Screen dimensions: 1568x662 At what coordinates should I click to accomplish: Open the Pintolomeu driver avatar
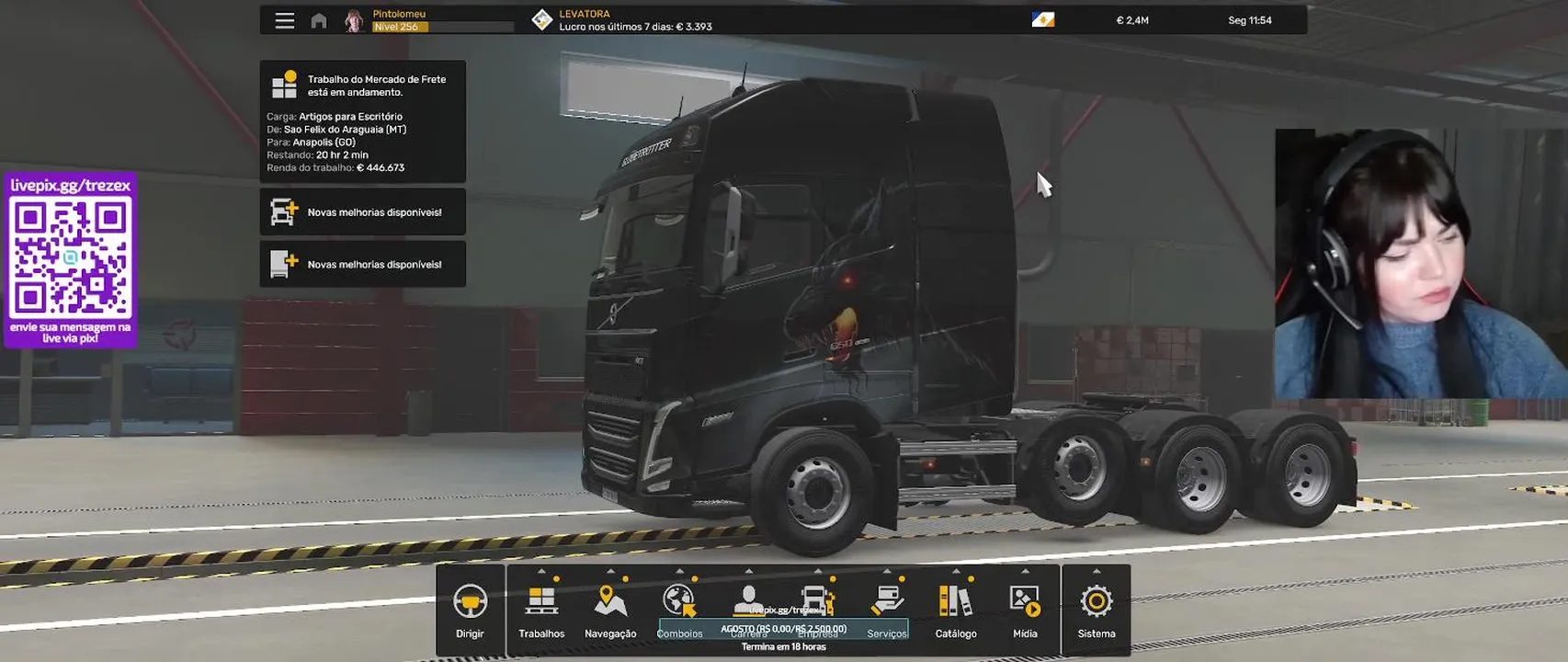(x=354, y=20)
